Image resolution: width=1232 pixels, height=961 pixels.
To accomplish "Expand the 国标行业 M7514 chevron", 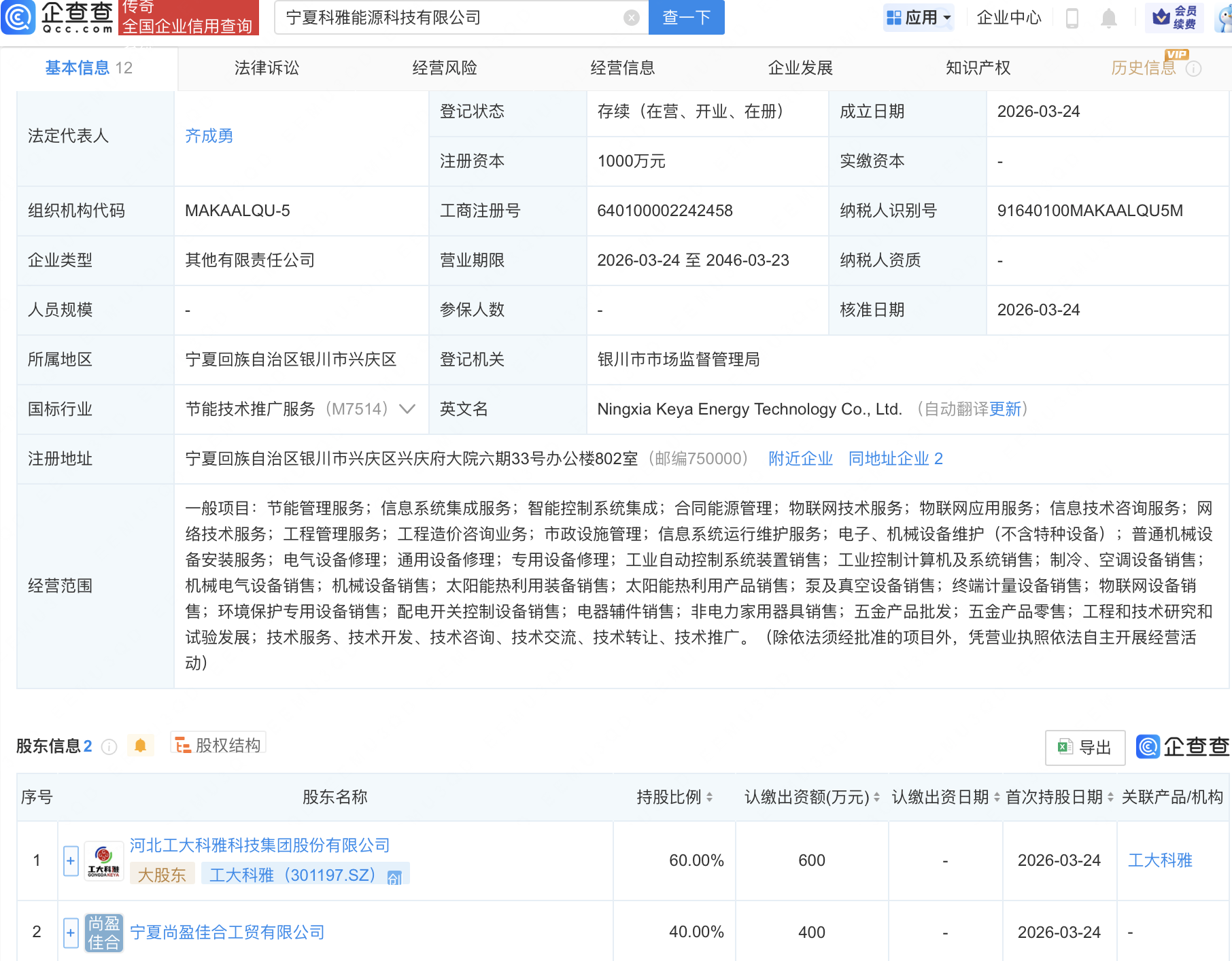I will click(x=406, y=409).
